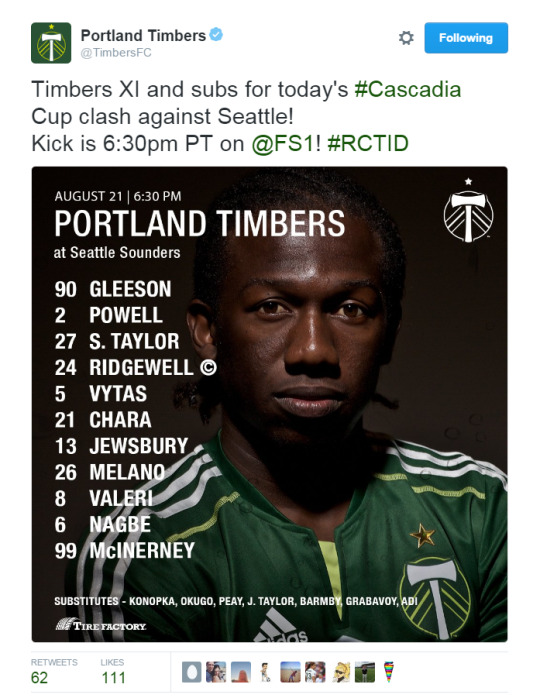This screenshot has height=698, width=540.
Task: Open the Portland Timbers profile avatar
Action: (x=51, y=43)
